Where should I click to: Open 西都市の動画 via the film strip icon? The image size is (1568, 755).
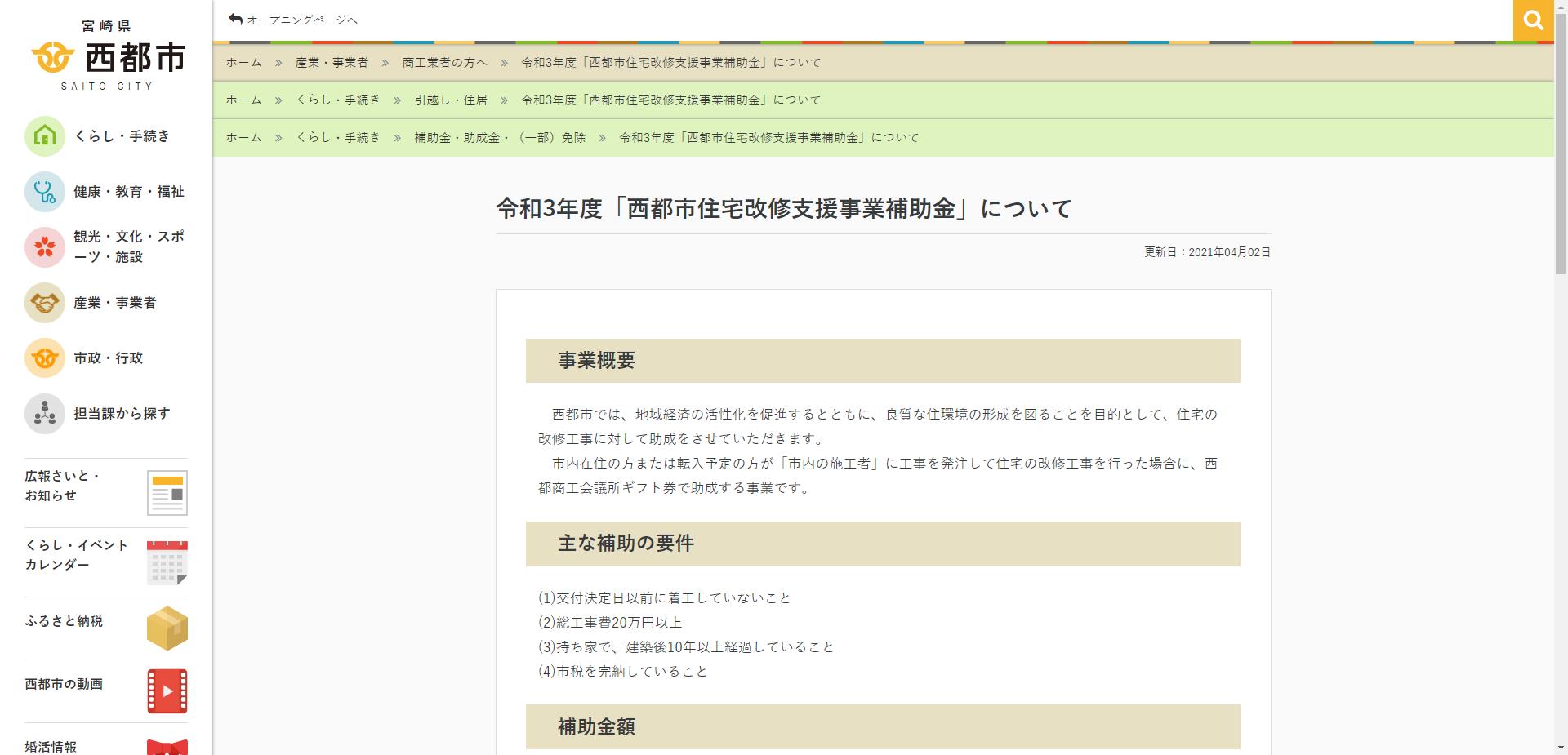tap(167, 691)
